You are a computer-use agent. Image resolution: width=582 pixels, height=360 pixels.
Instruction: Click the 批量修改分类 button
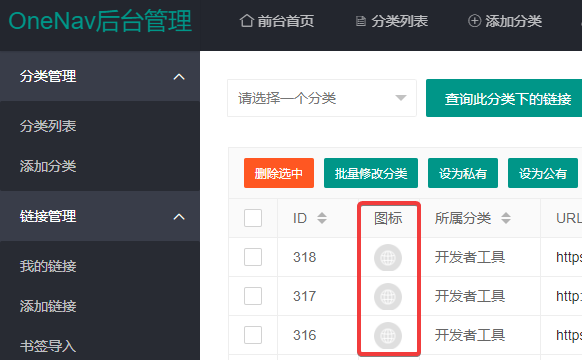(x=371, y=173)
